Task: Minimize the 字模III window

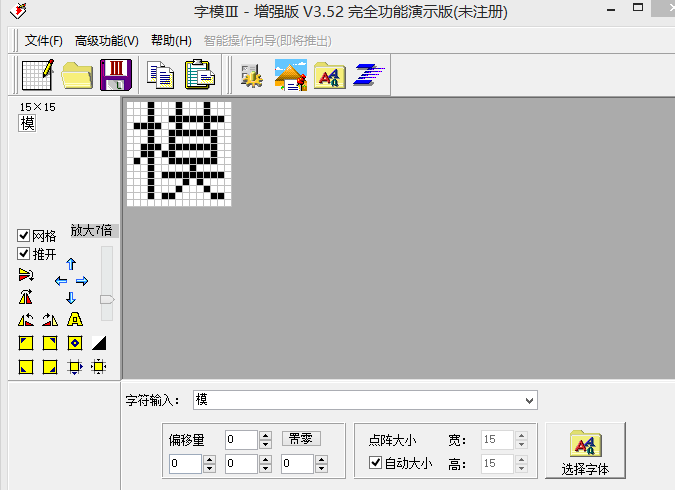Action: point(610,9)
